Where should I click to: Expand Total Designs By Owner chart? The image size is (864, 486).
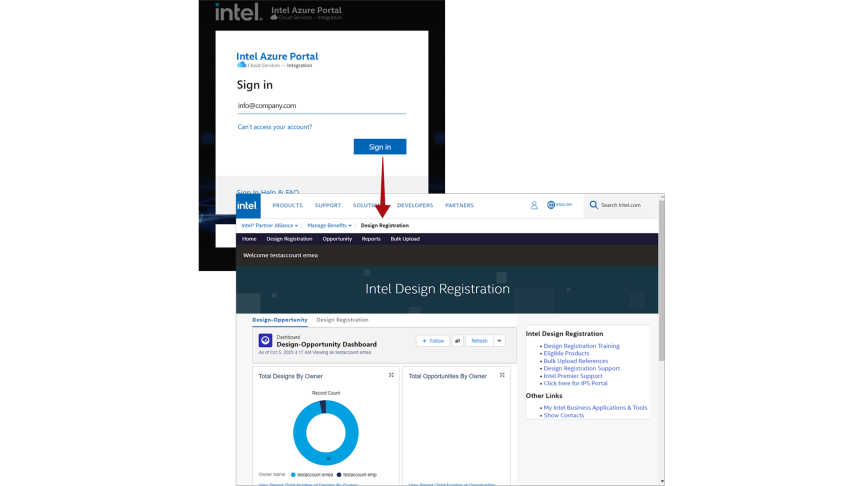pos(391,375)
